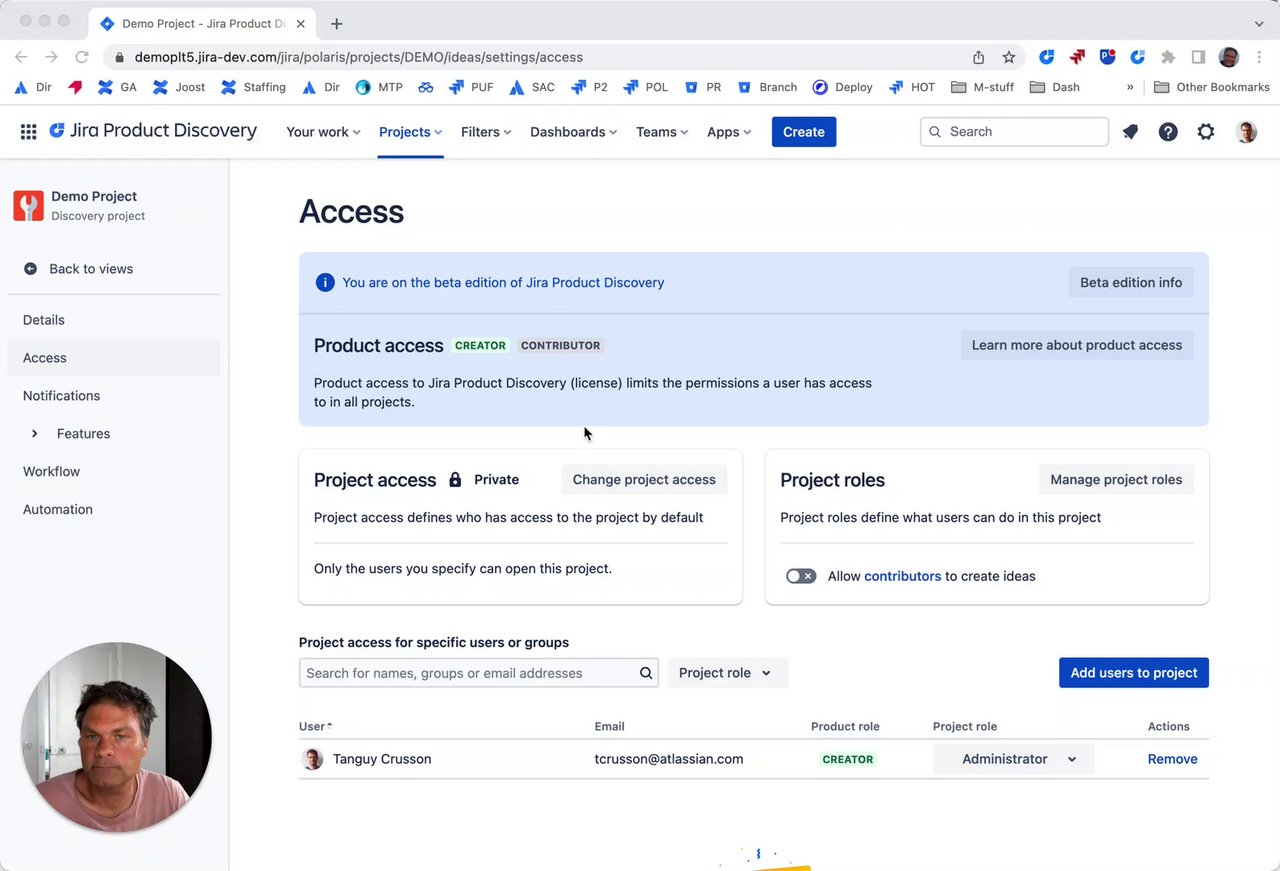Reload the page with the refresh icon

click(82, 57)
